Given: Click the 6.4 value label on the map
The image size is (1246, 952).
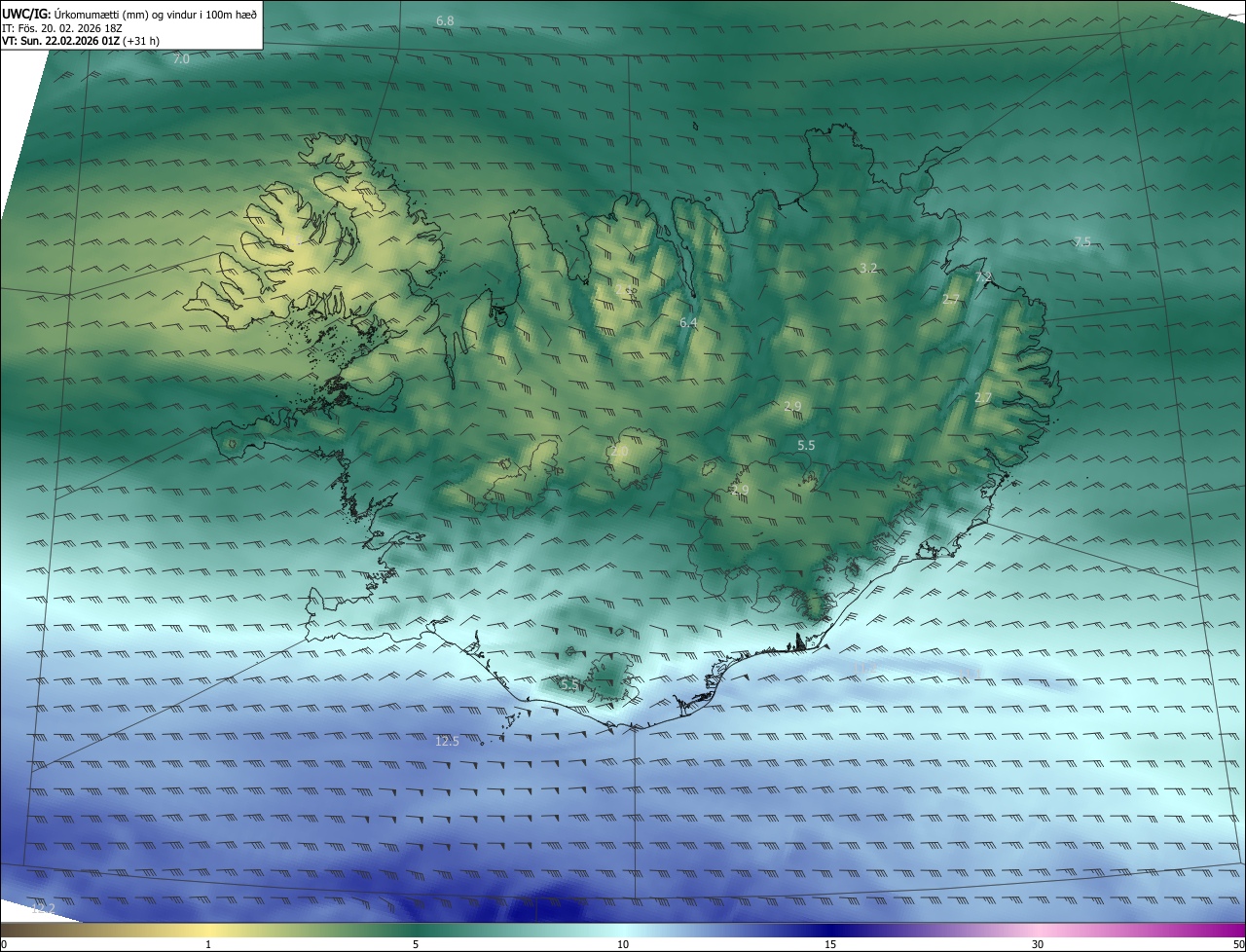Looking at the screenshot, I should coord(688,322).
